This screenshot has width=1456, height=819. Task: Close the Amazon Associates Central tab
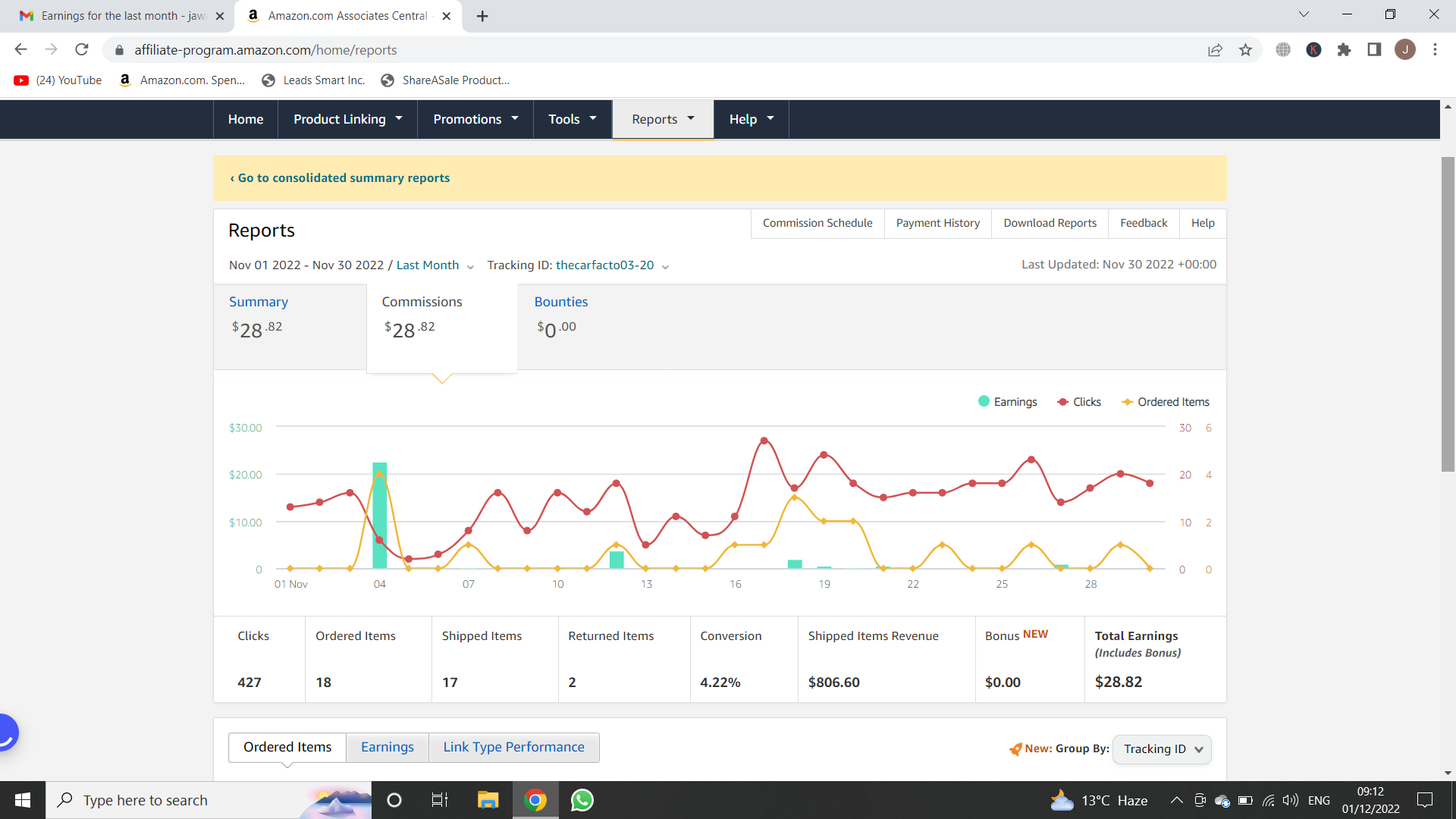(447, 16)
